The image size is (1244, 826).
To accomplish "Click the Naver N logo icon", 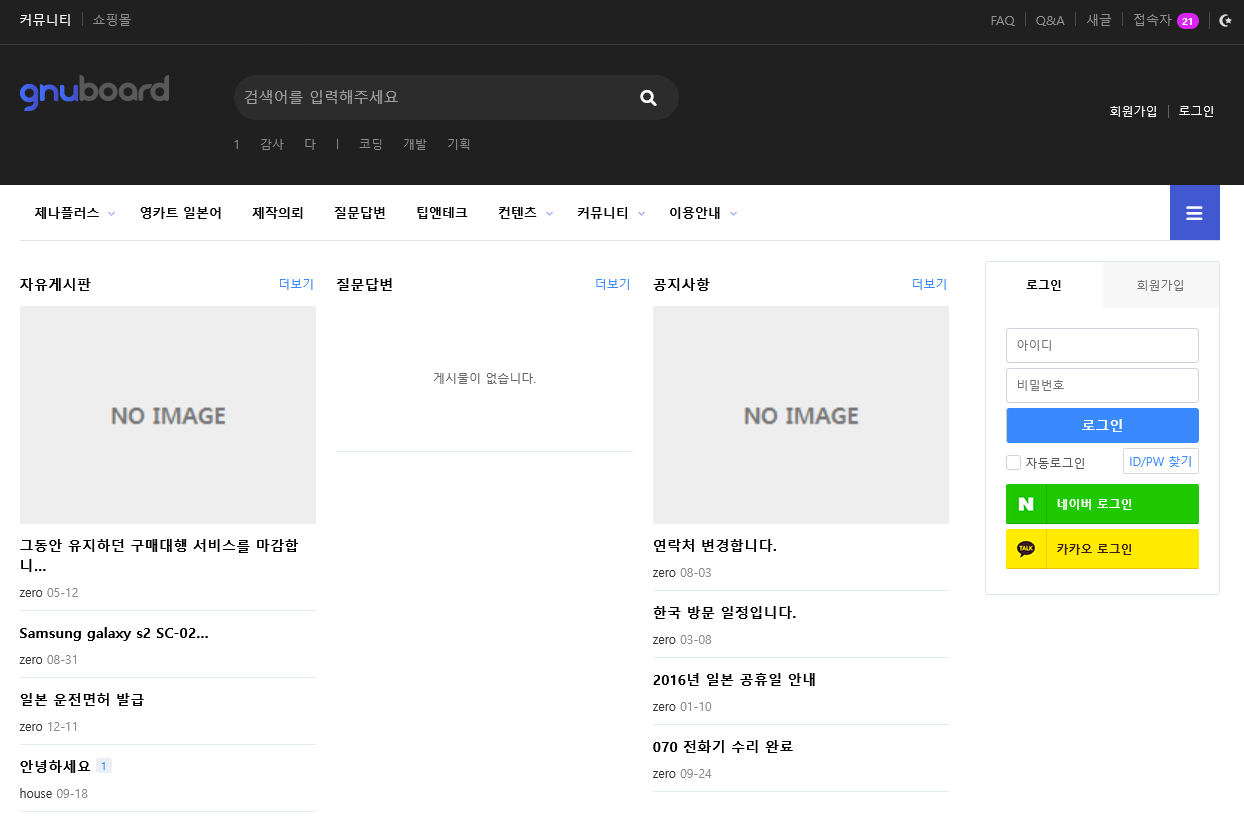I will coord(1026,504).
